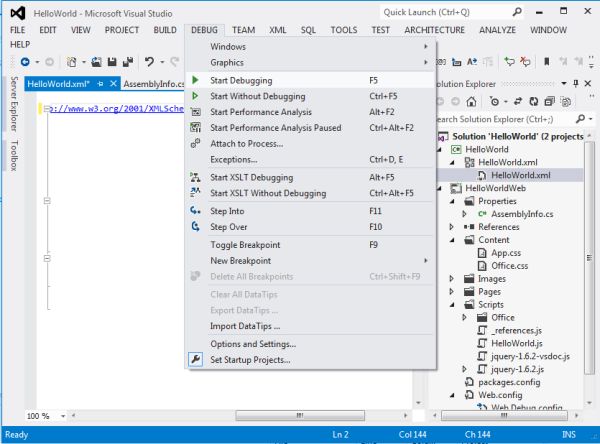Select App.css in Solution Explorer
Image resolution: width=600 pixels, height=444 pixels.
(x=506, y=253)
